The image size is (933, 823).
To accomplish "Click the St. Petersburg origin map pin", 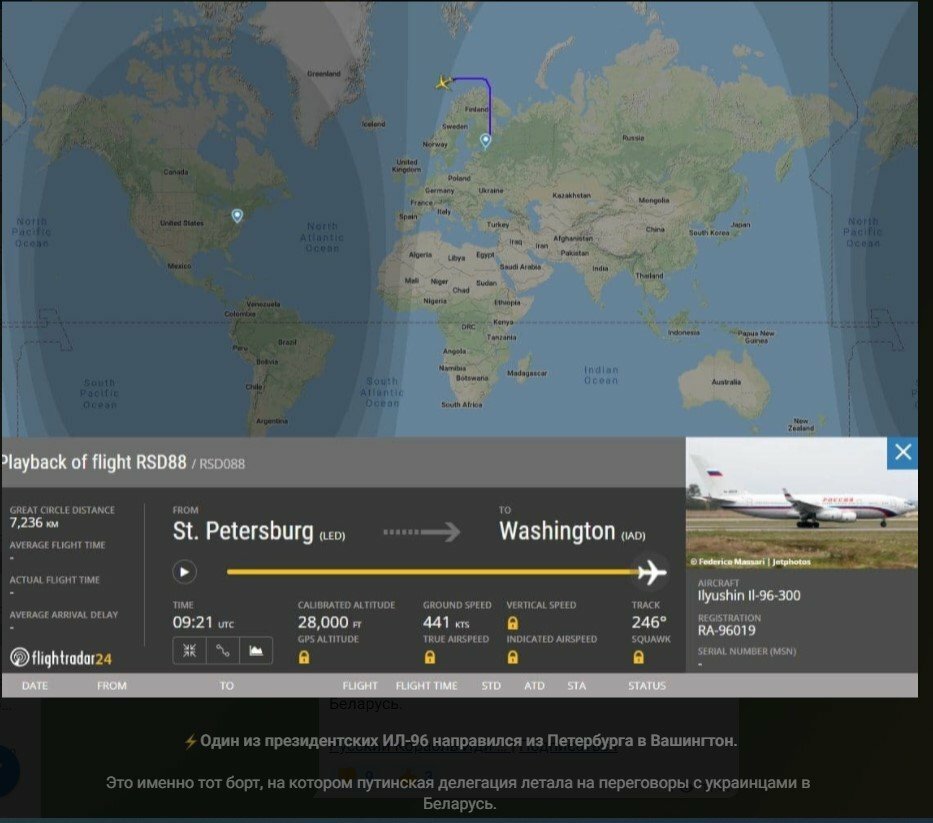I will 486,141.
